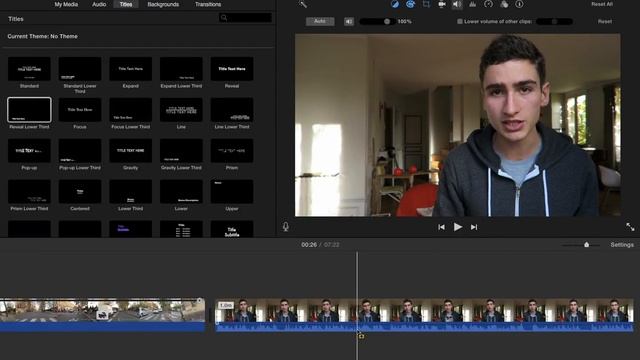Switch to the Transitions tab
Viewport: 640px width, 360px height.
[x=208, y=4]
